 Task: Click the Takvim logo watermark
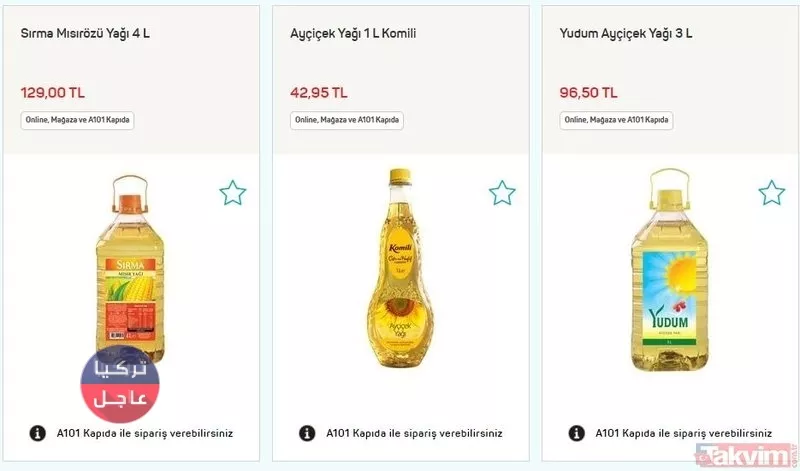pyautogui.click(x=747, y=453)
